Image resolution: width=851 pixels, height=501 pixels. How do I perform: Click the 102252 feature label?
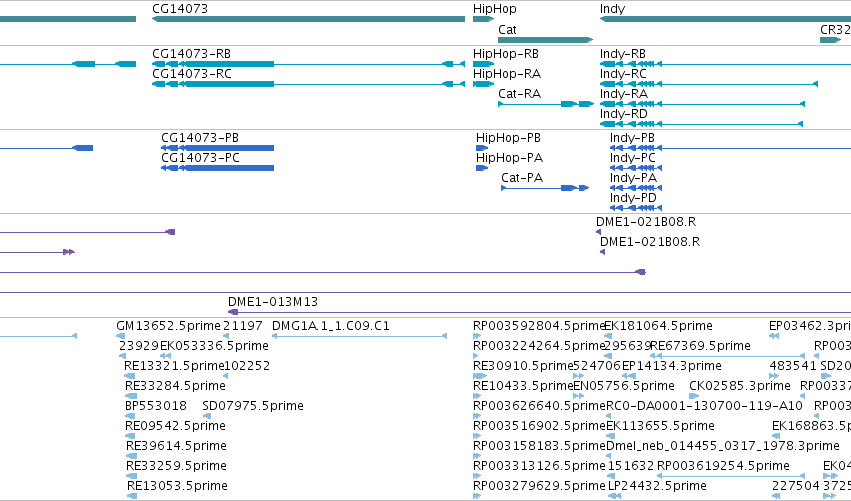click(247, 366)
